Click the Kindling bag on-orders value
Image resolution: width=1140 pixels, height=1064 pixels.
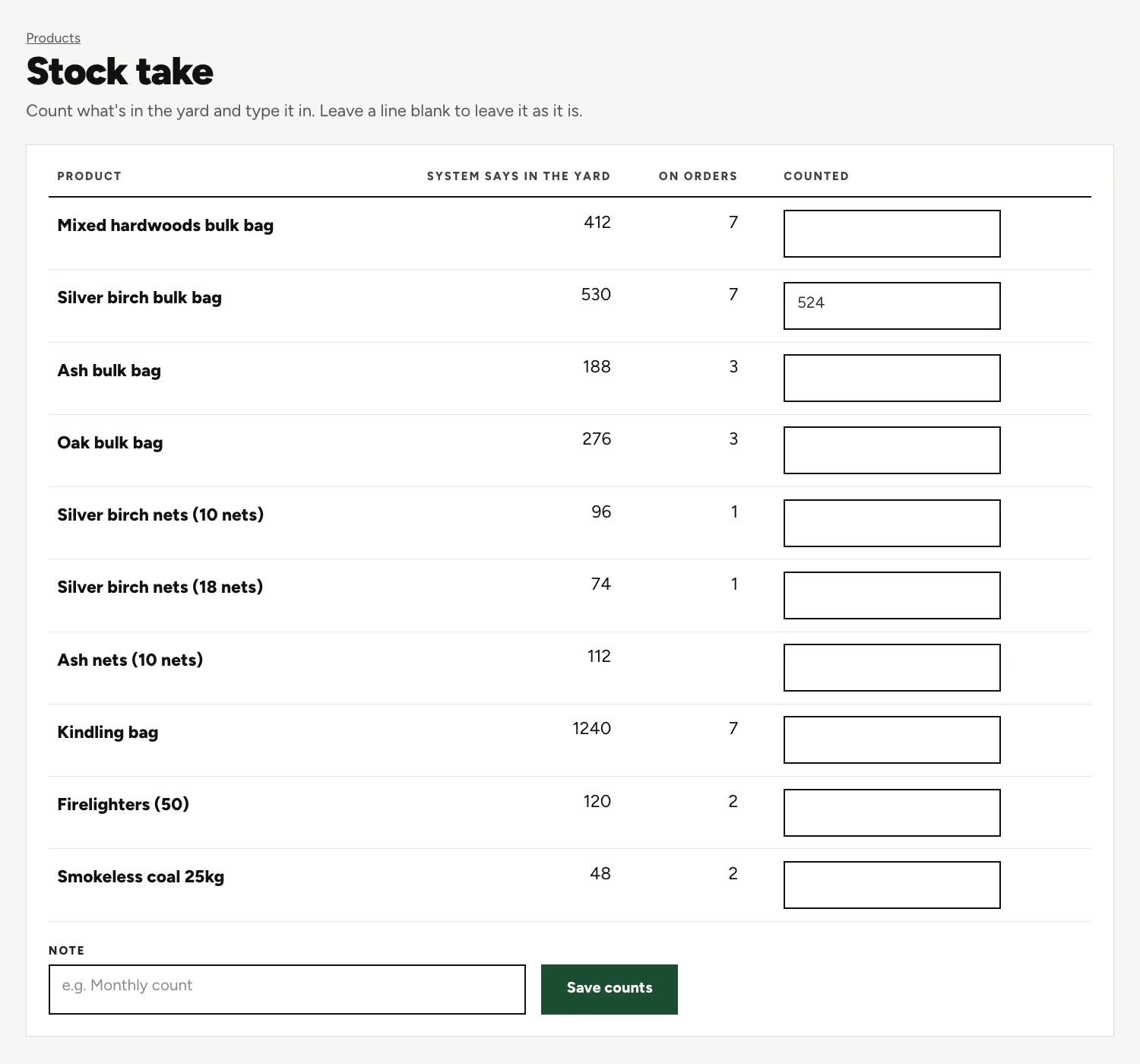[733, 729]
